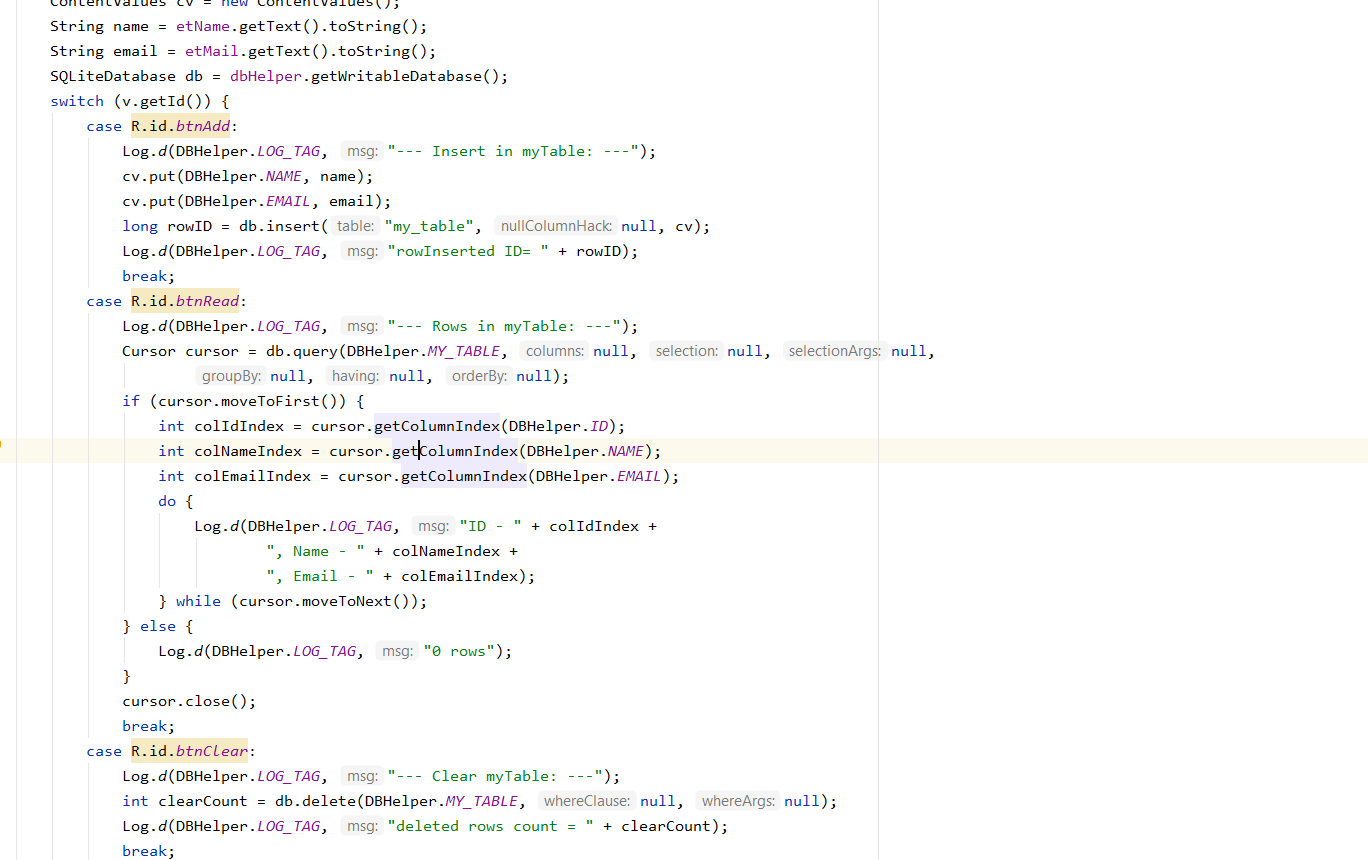Screen dimensions: 1368x860
Task: Click the having: parameter hint
Action: [x=356, y=376]
